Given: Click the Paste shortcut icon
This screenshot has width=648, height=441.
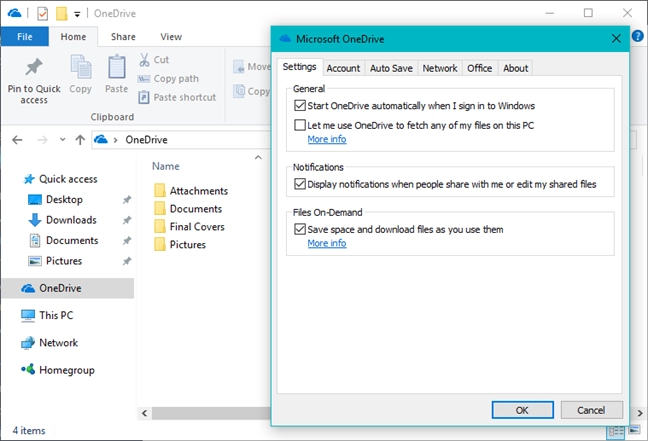Looking at the screenshot, I should 143,98.
